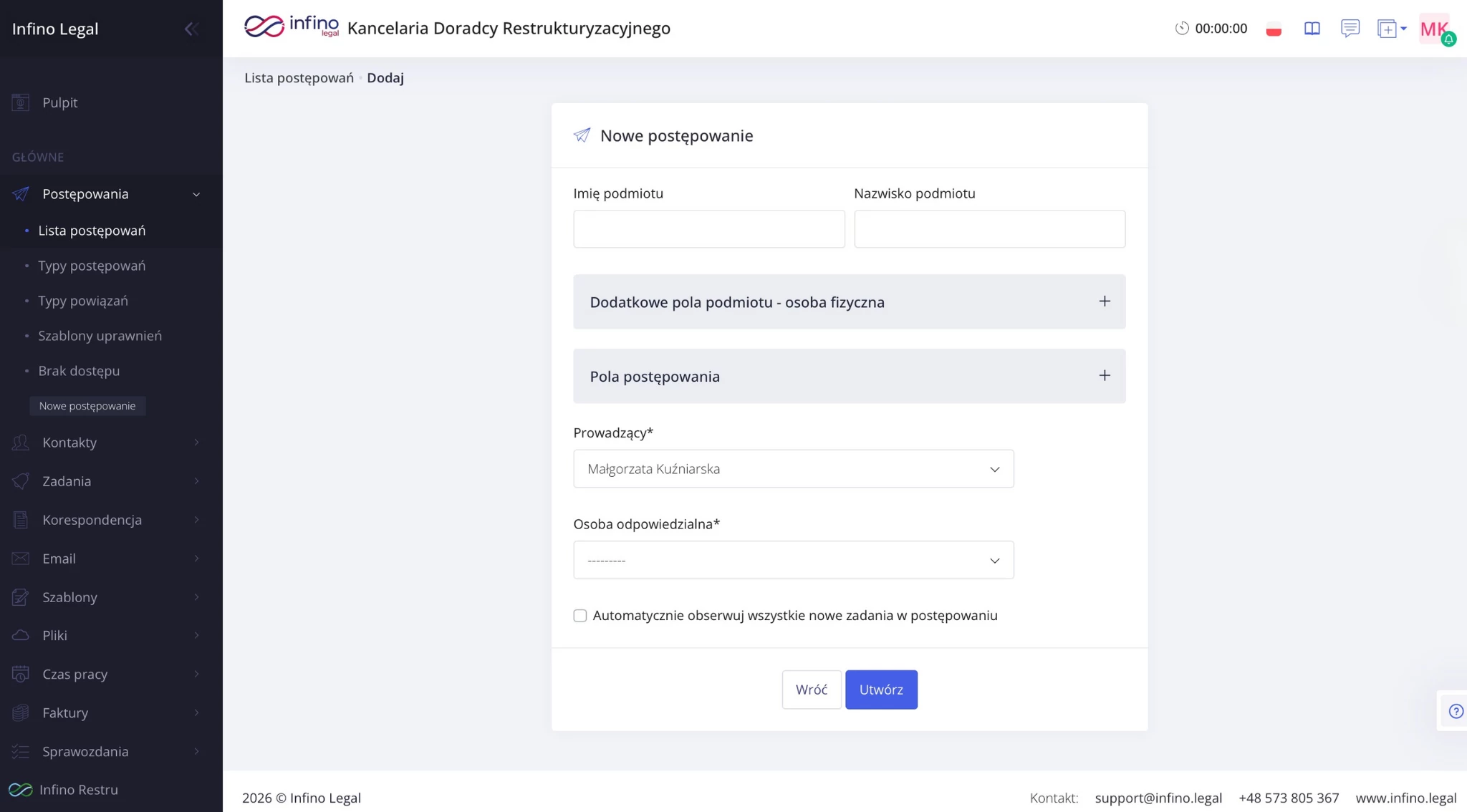Screen dimensions: 1467x812
Task: Click the Wróć button
Action: point(811,690)
